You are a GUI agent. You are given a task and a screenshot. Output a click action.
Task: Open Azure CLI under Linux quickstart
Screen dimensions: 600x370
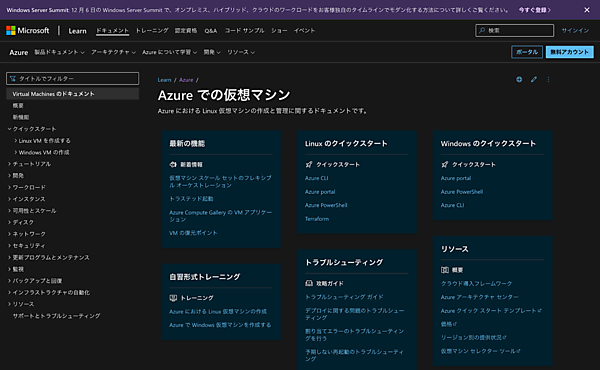[x=316, y=178]
